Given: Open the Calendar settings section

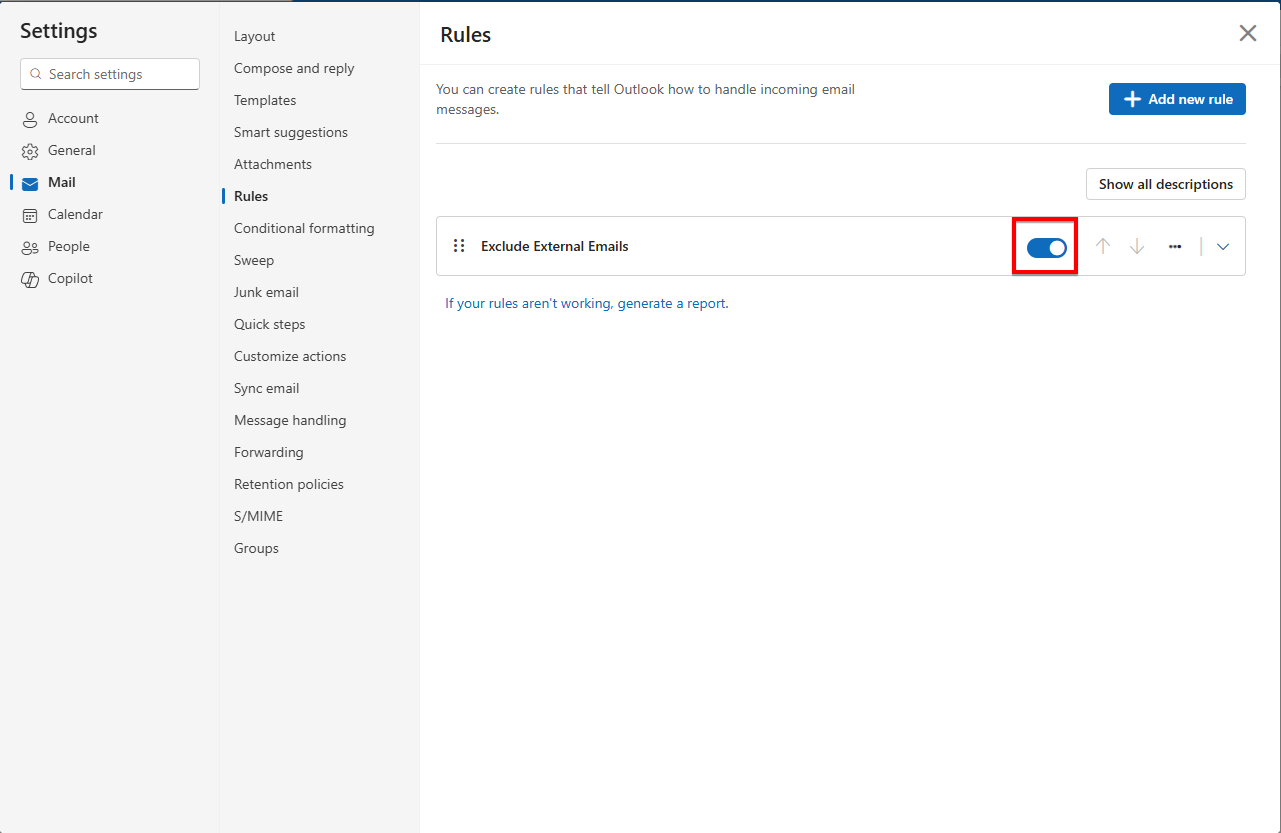Looking at the screenshot, I should point(75,214).
